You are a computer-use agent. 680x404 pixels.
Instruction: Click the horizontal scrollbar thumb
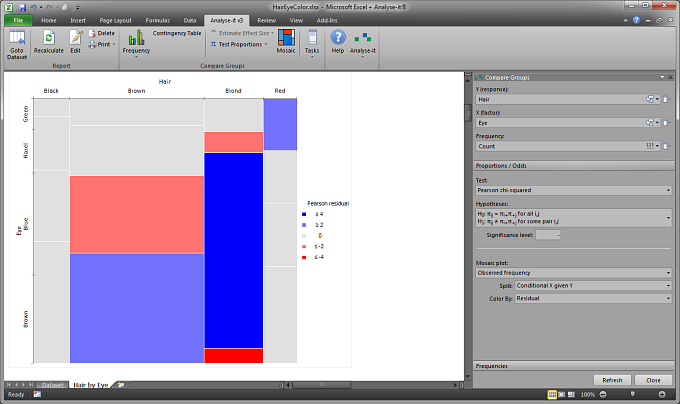tap(321, 385)
